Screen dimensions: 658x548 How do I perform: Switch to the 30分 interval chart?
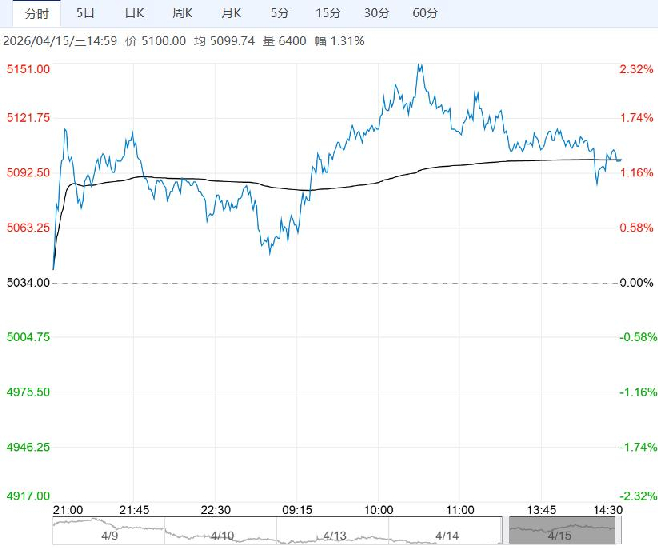[x=376, y=13]
